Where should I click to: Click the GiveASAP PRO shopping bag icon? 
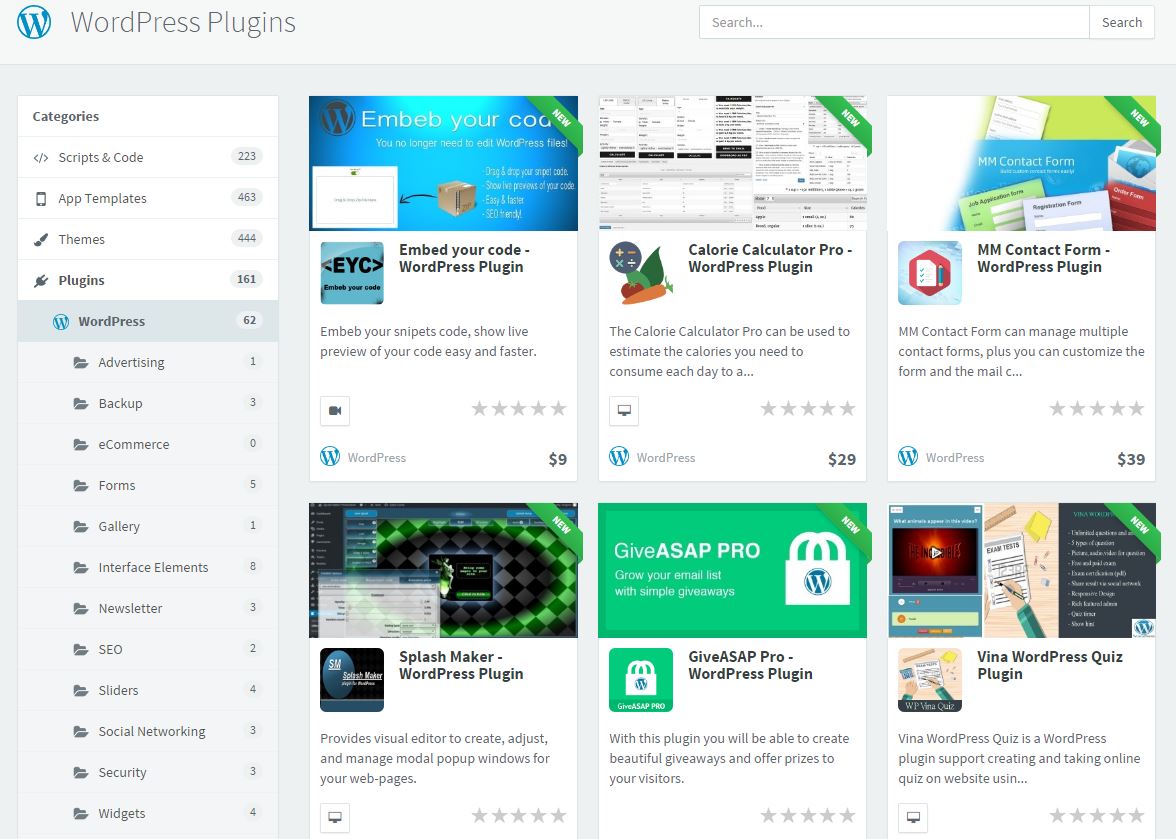640,680
